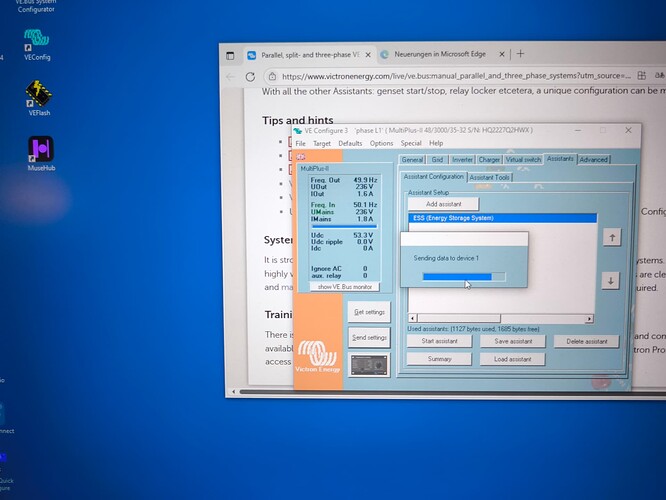Select the Assistant Configuration sub-tab

coord(433,177)
